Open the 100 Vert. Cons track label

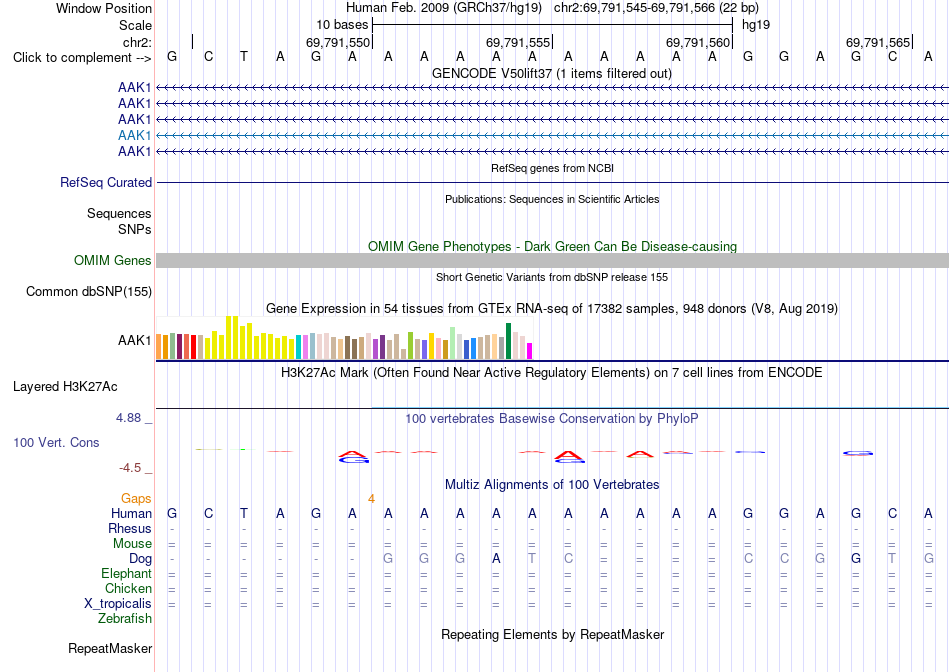click(56, 442)
